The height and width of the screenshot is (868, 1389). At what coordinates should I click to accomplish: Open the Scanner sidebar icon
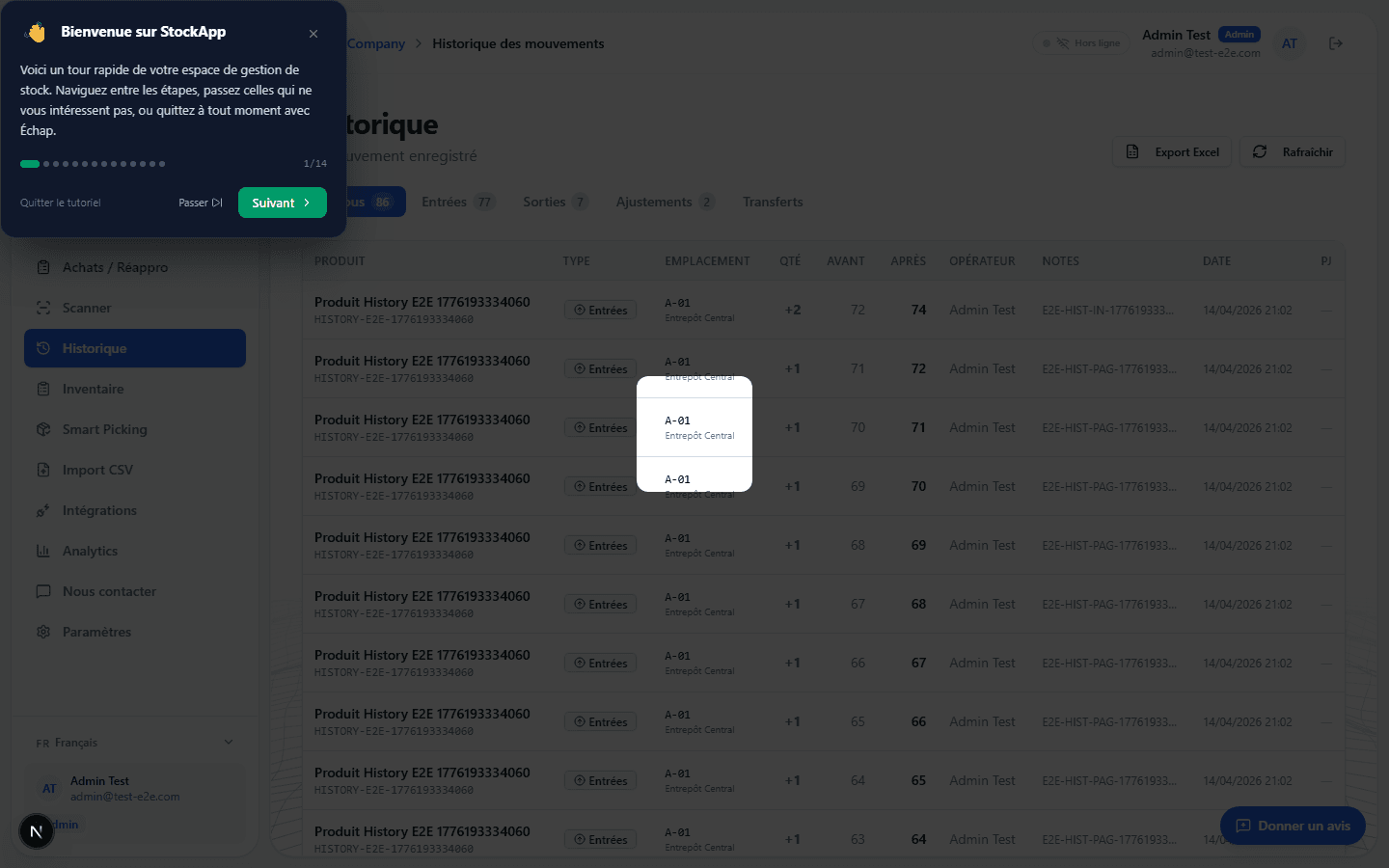tap(43, 308)
